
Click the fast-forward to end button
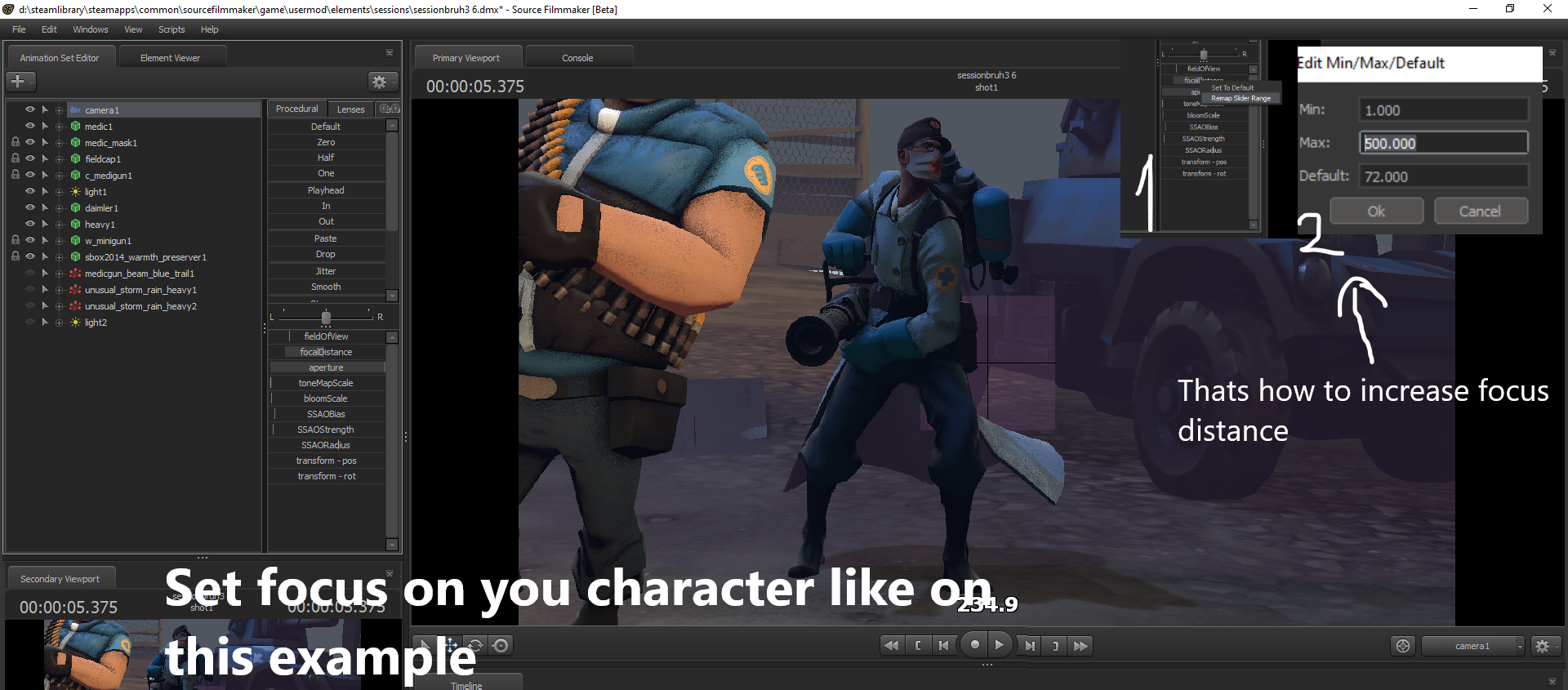1081,645
